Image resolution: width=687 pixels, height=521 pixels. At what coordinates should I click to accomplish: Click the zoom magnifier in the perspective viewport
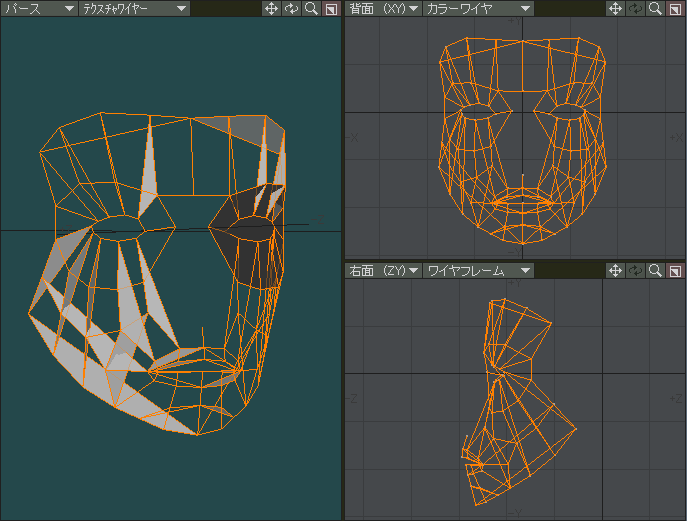click(x=311, y=8)
